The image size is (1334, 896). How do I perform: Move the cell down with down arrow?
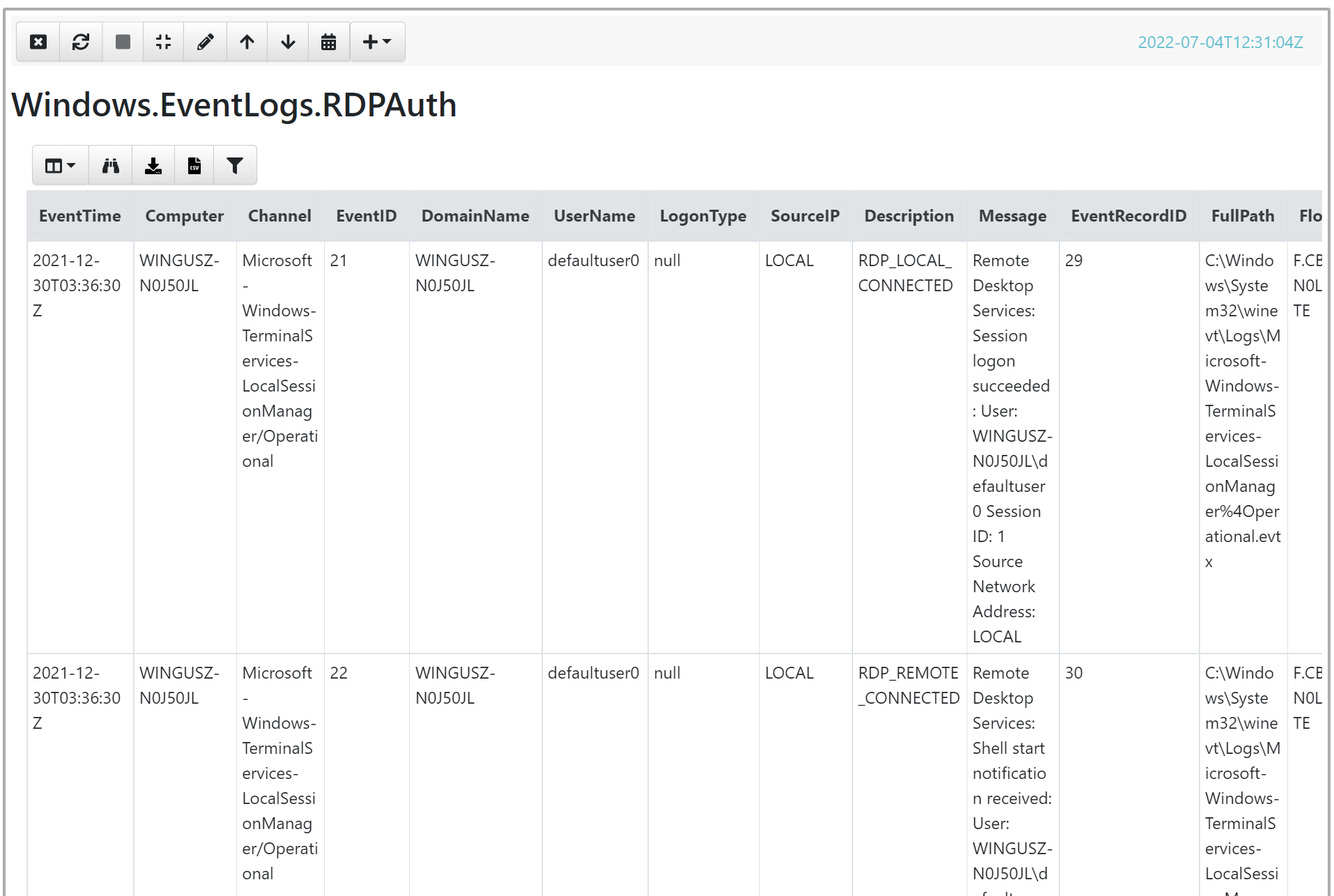[288, 42]
